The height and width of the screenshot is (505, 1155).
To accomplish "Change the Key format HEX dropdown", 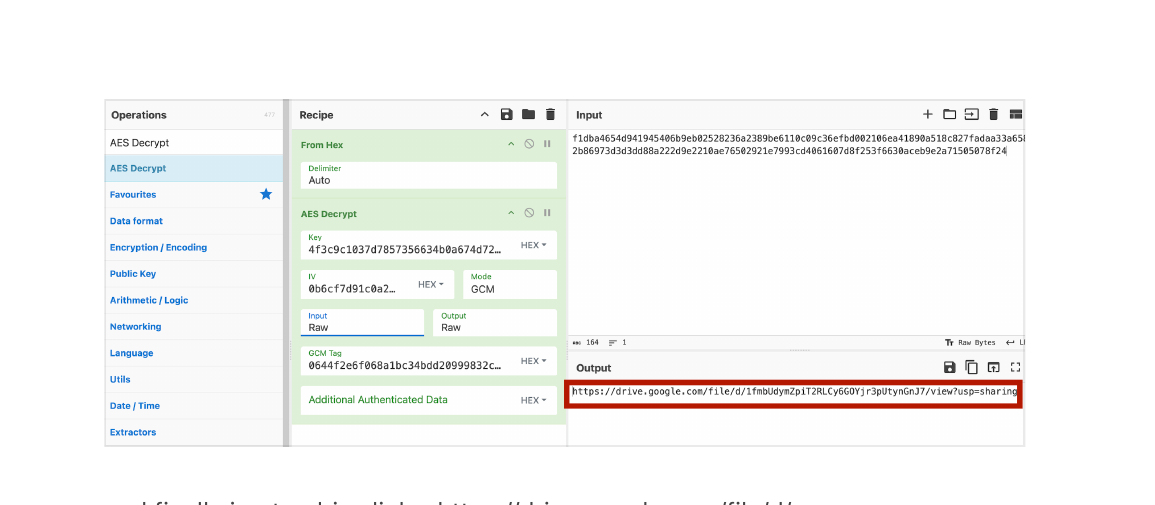I will (533, 245).
